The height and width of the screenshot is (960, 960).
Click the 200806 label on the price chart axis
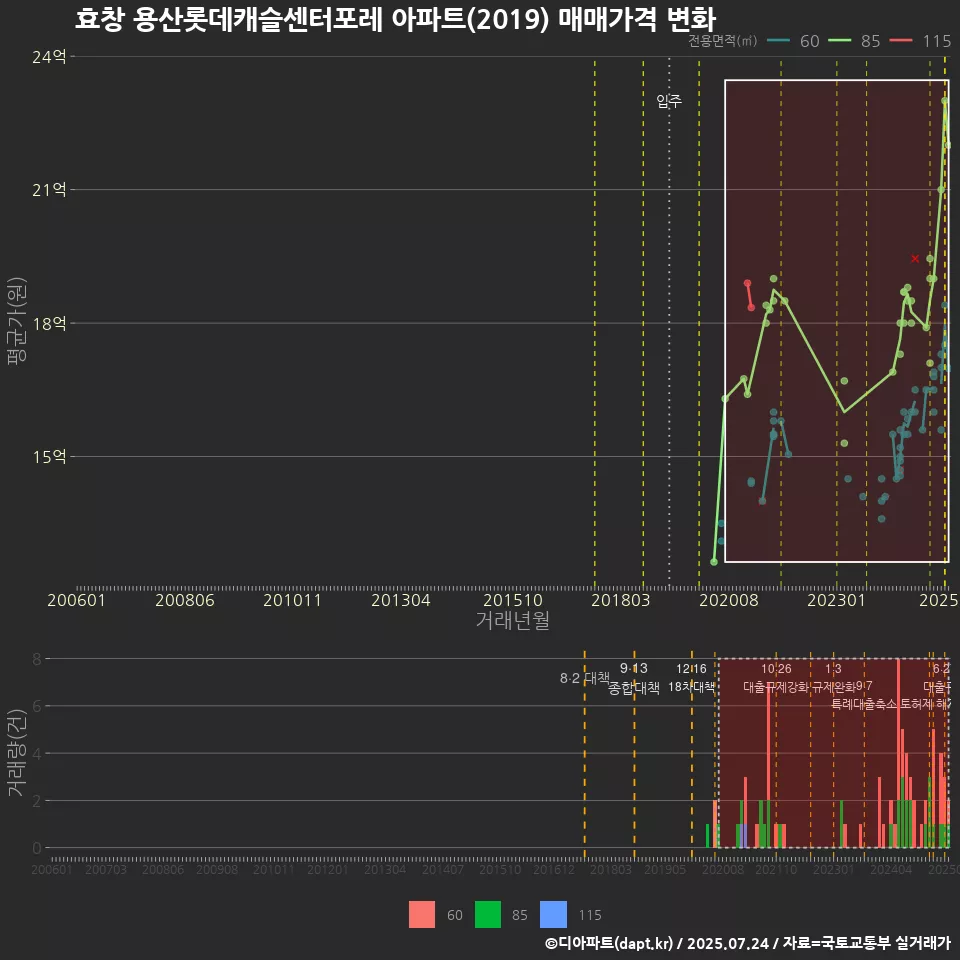(184, 600)
